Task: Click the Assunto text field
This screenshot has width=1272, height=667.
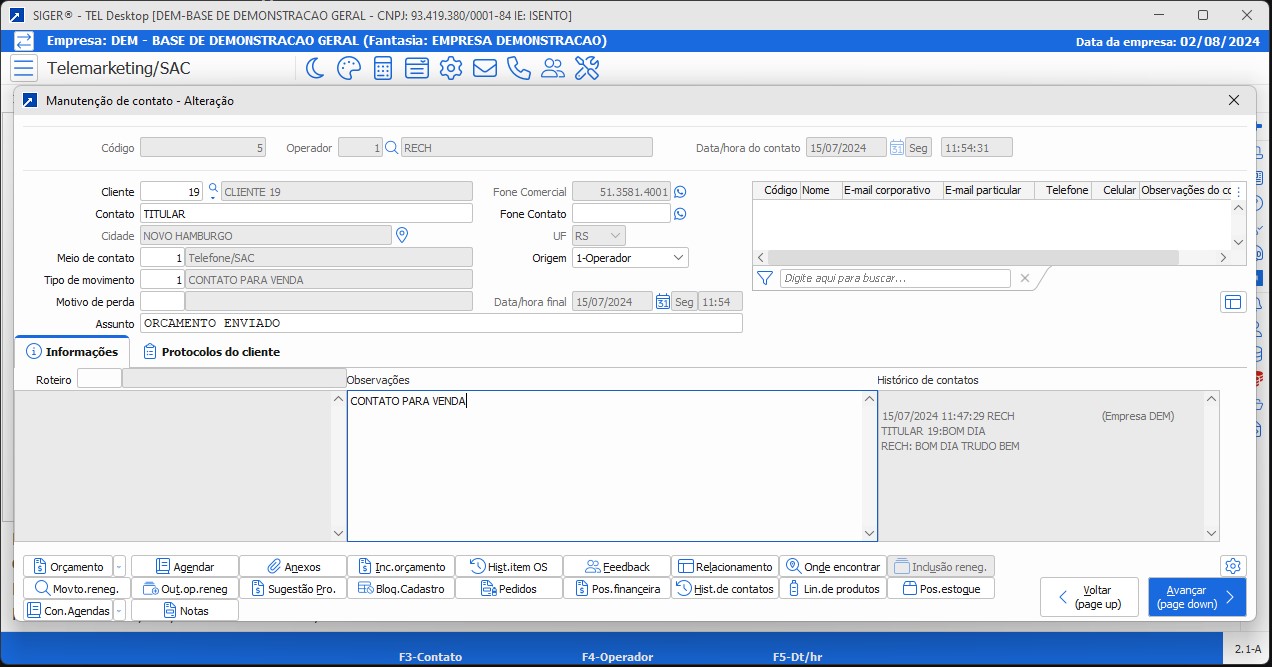Action: pos(441,324)
